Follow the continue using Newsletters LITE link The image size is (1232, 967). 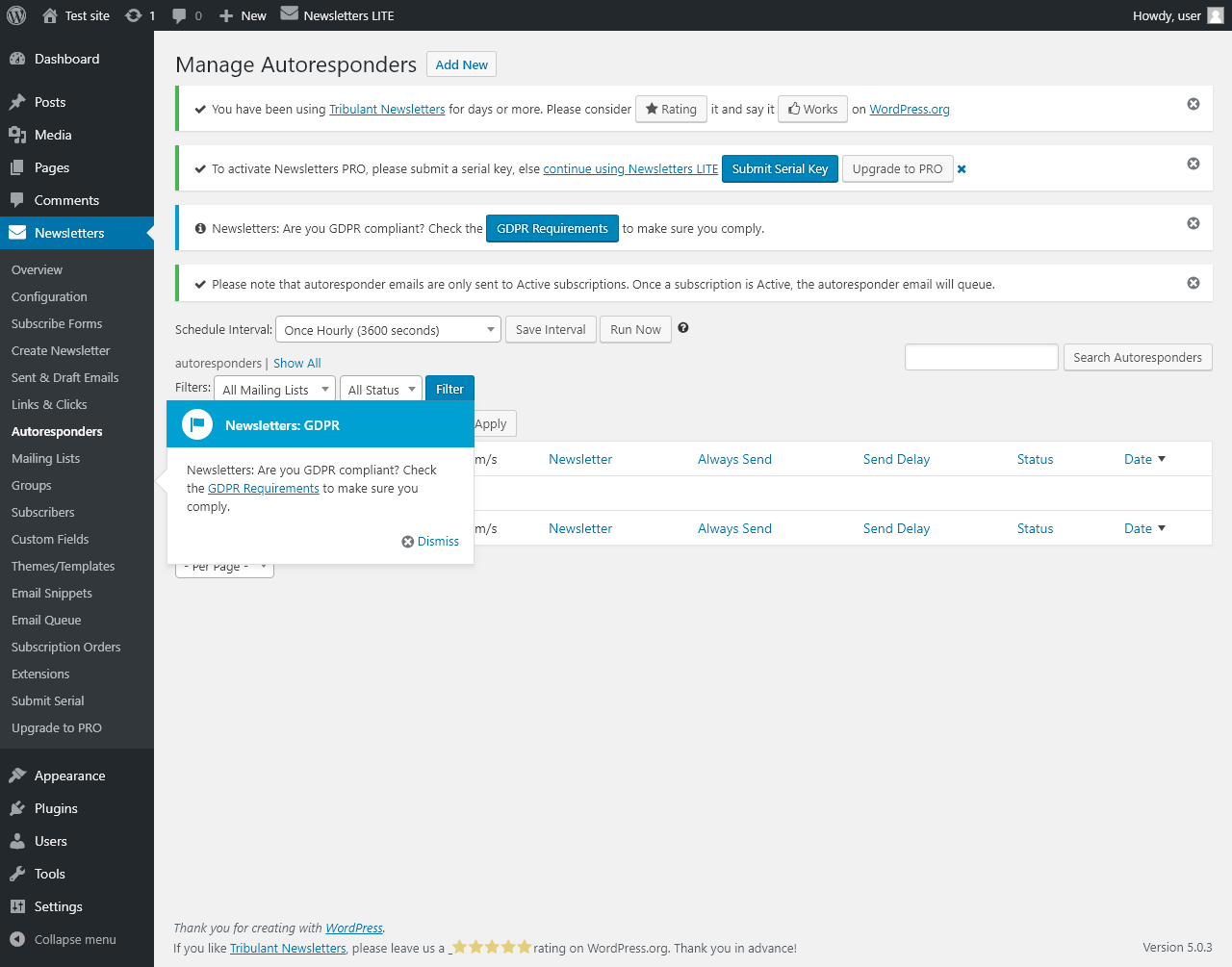630,169
